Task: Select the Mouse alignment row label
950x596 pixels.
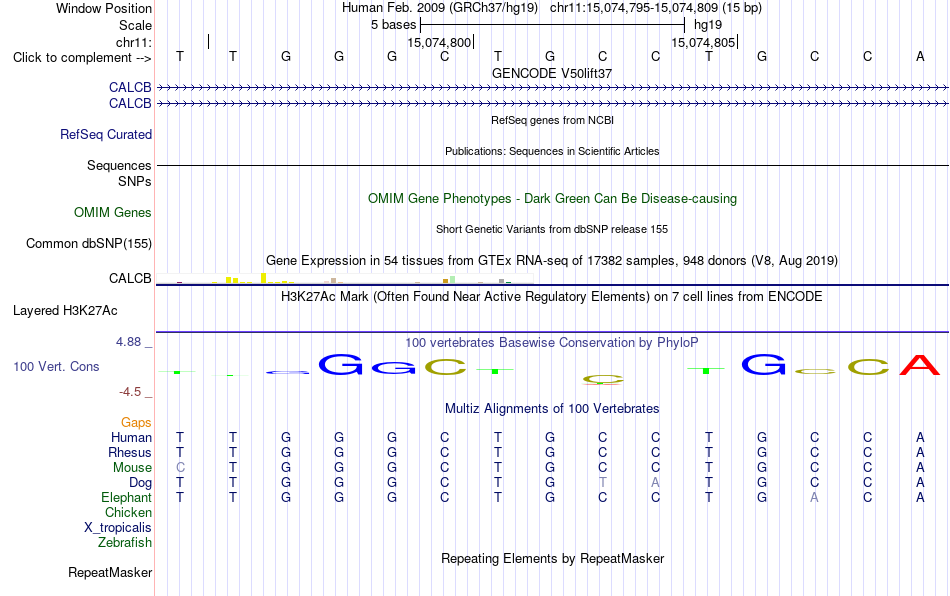Action: tap(132, 468)
